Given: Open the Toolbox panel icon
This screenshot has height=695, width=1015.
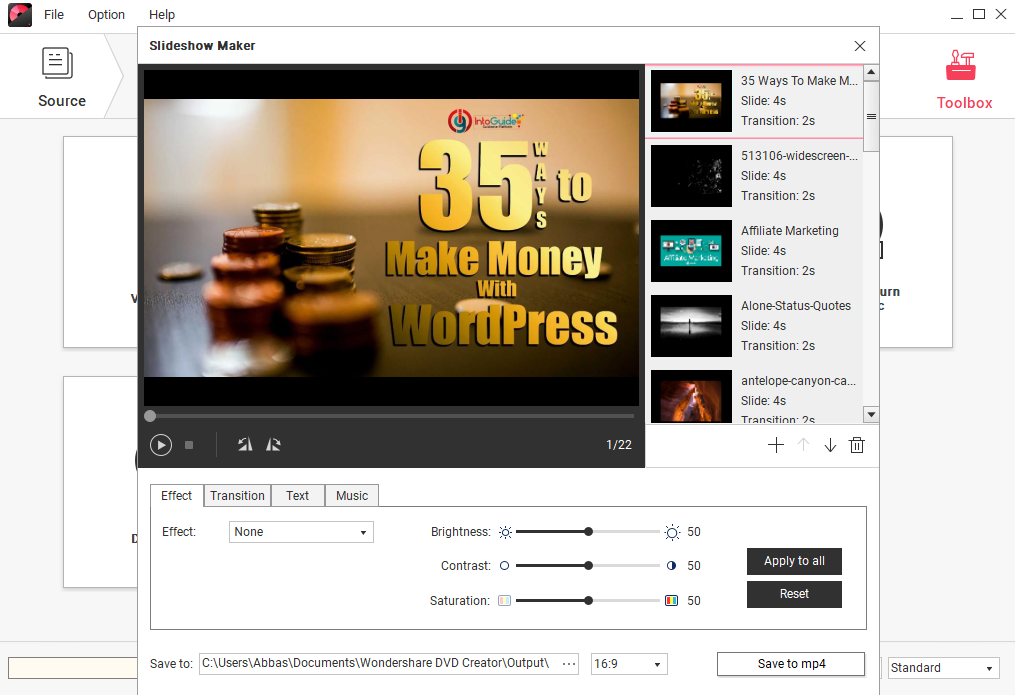Looking at the screenshot, I should pos(961,65).
